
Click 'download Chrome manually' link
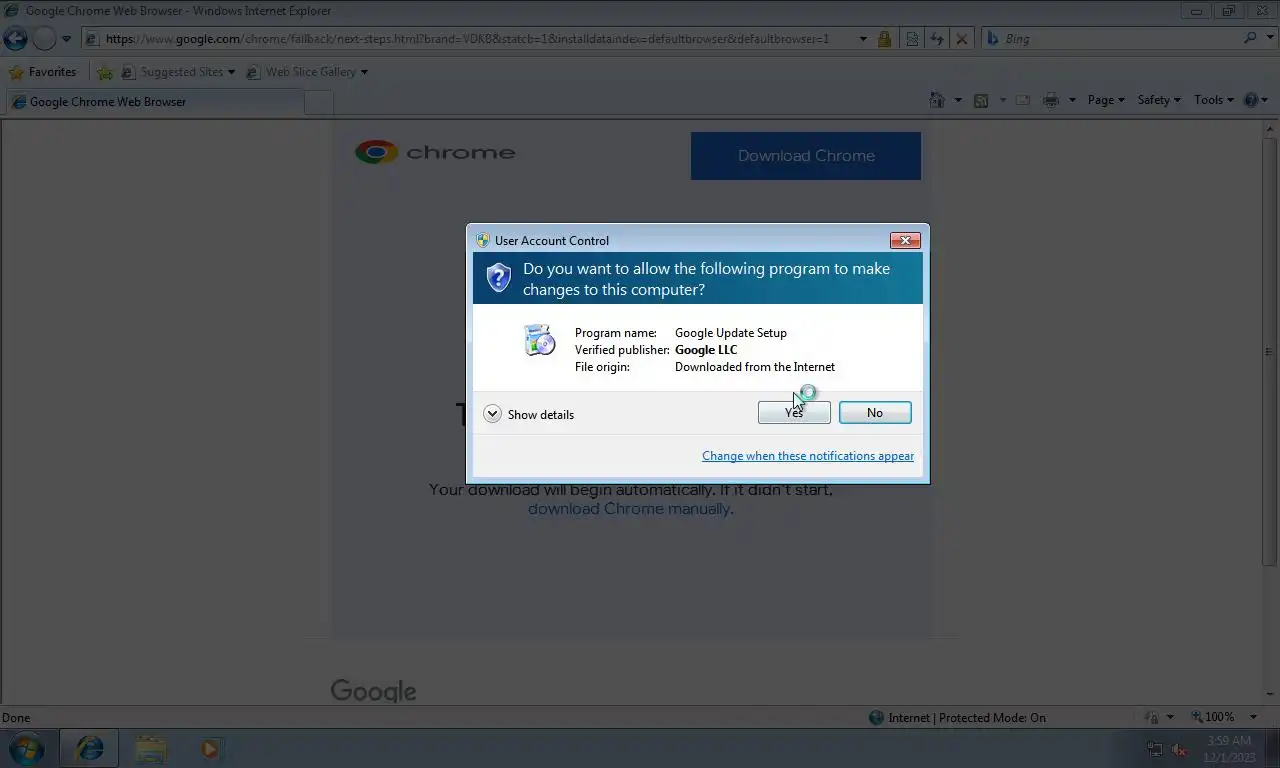pos(629,508)
